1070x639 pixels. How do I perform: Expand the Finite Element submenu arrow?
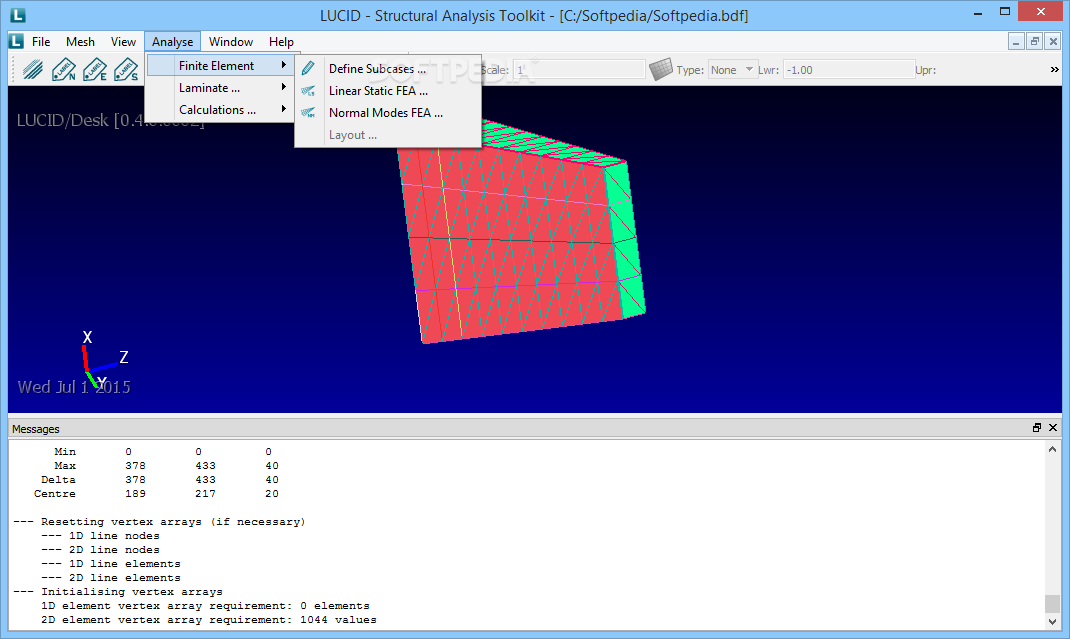284,65
